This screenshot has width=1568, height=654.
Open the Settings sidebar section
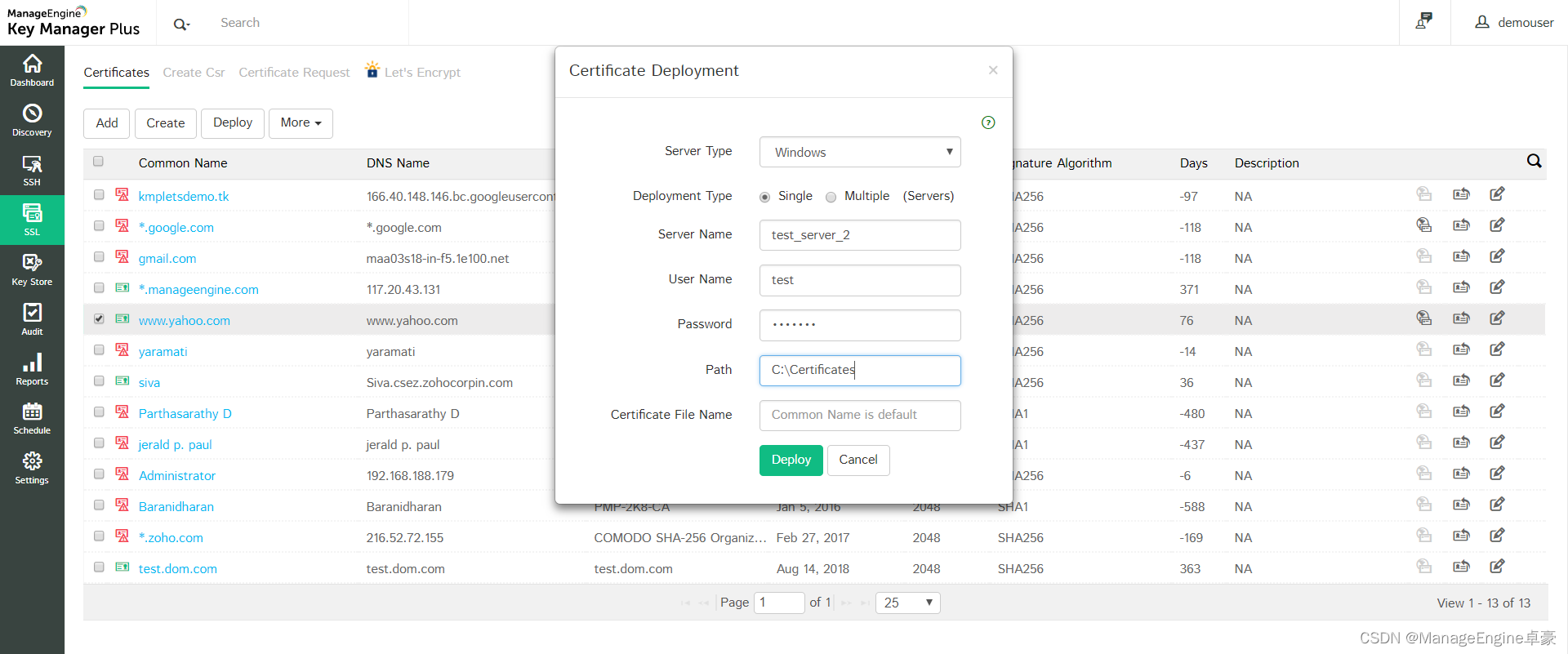(x=32, y=468)
